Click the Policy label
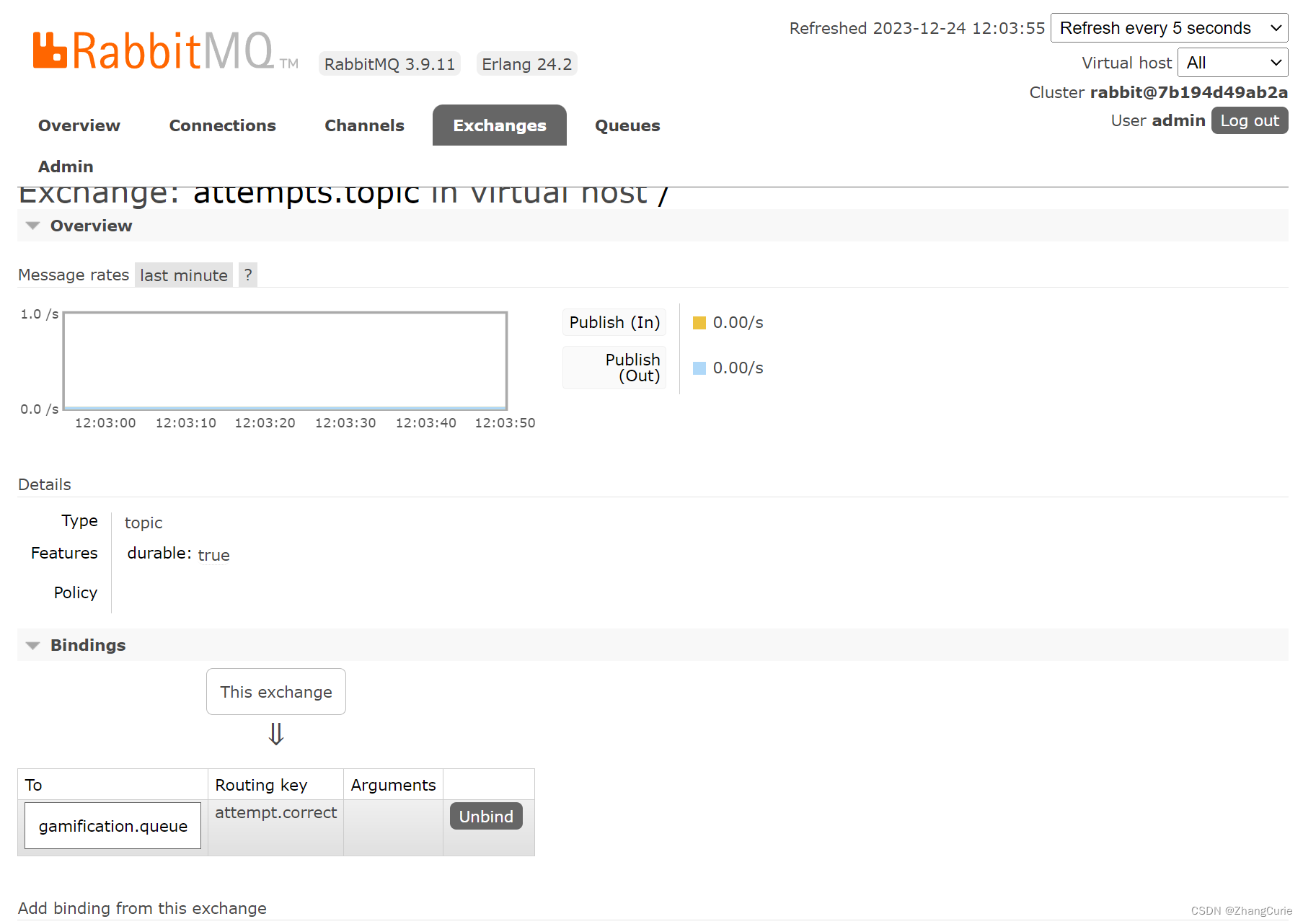Viewport: 1303px width, 924px height. (x=75, y=592)
